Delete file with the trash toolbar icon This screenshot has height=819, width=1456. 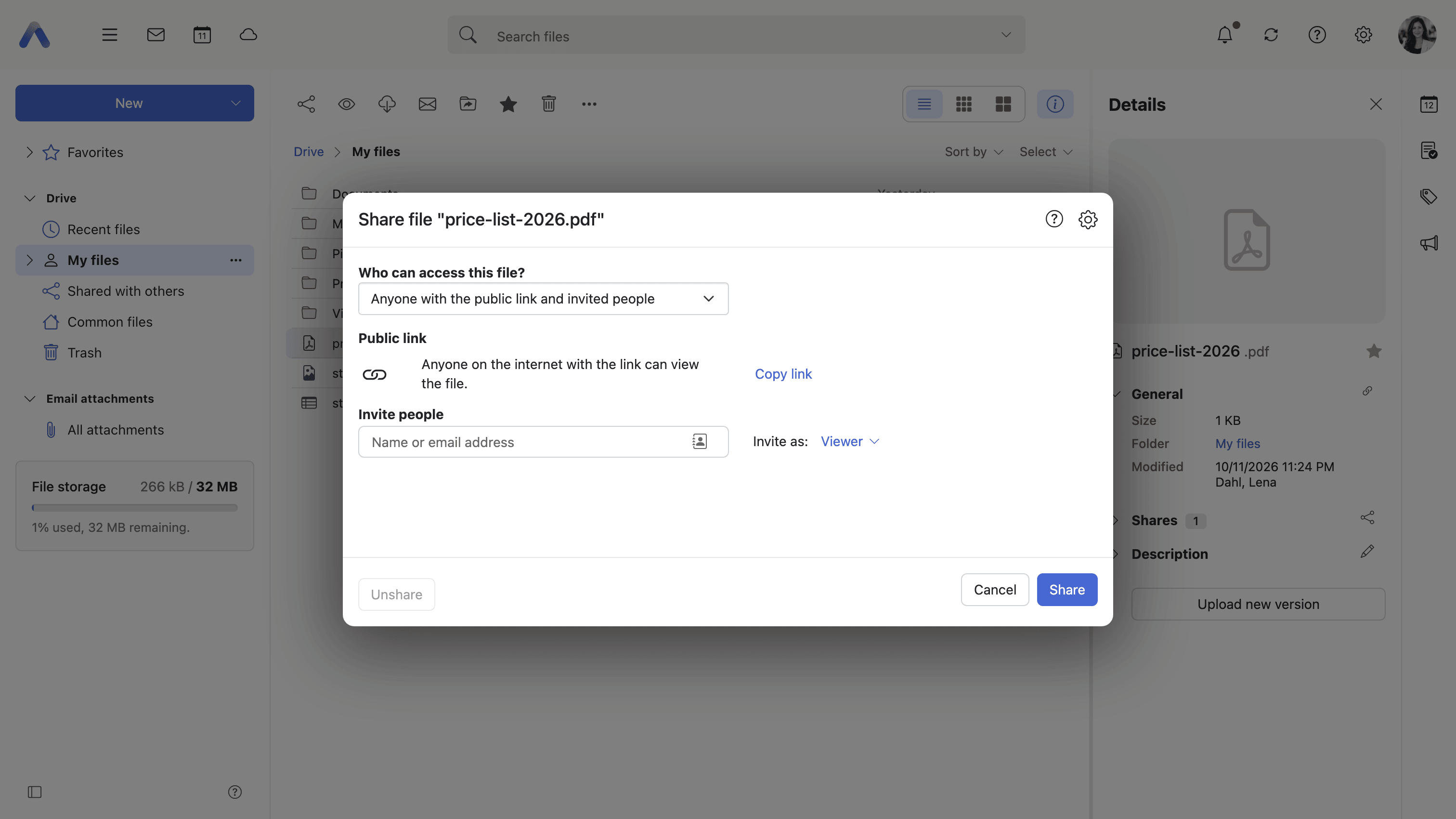click(549, 104)
